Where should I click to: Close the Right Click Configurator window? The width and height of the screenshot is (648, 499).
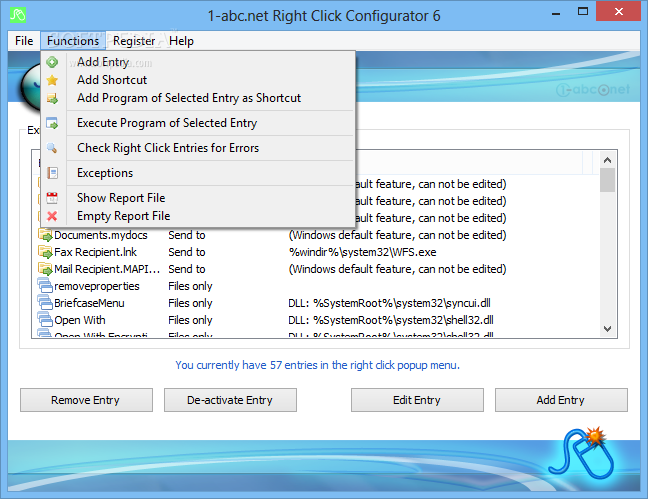(x=619, y=12)
